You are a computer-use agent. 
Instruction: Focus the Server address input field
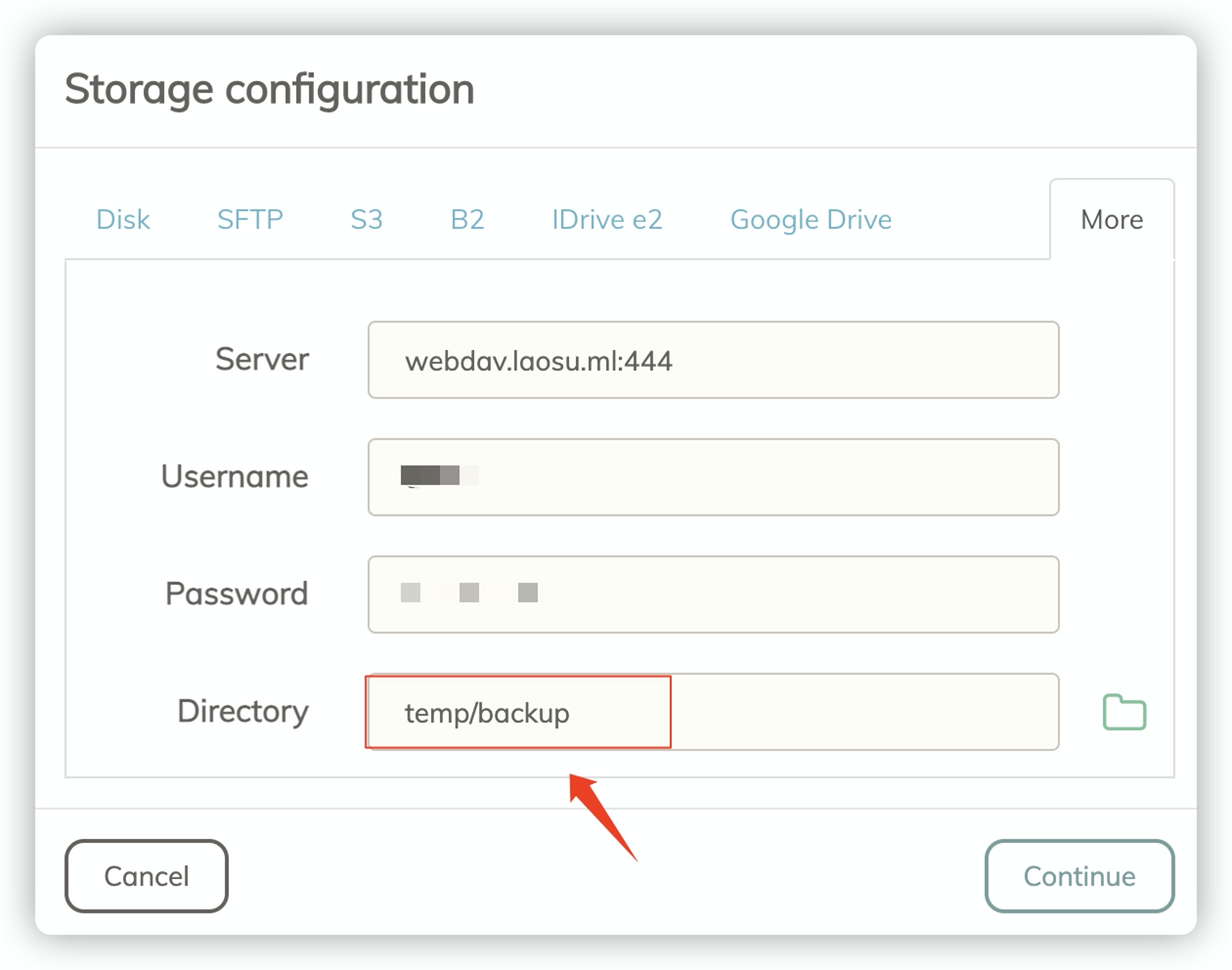(x=713, y=360)
